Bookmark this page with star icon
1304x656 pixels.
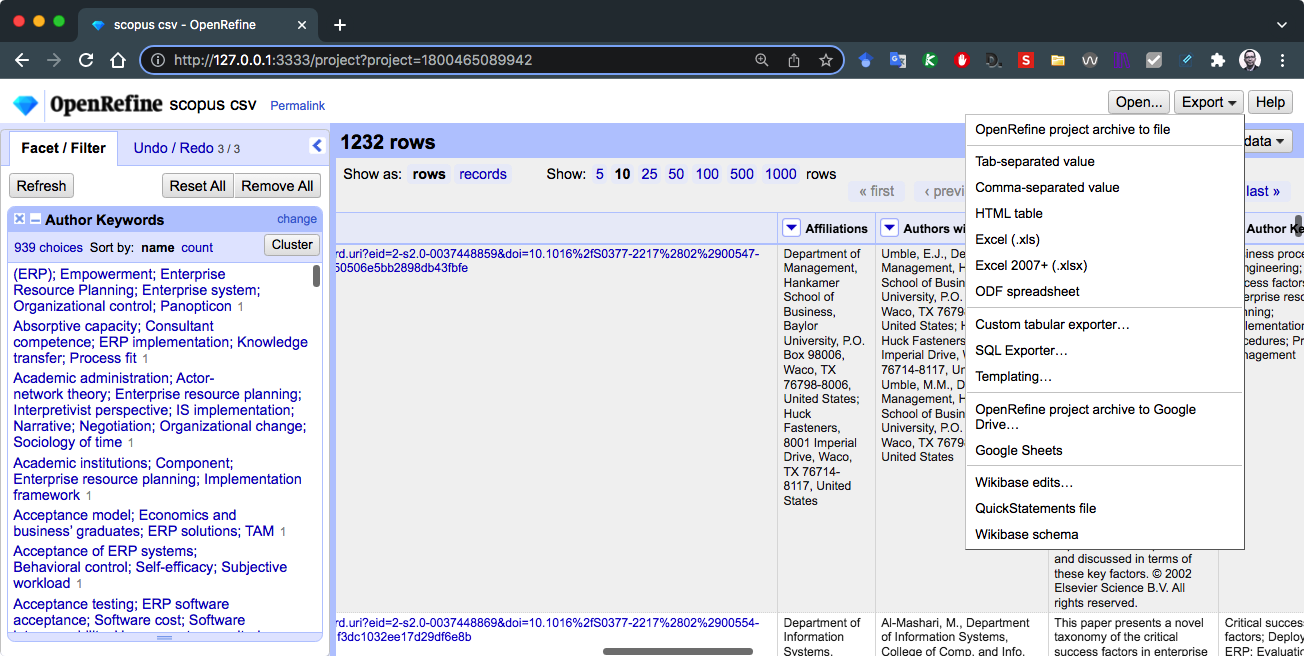(x=826, y=60)
